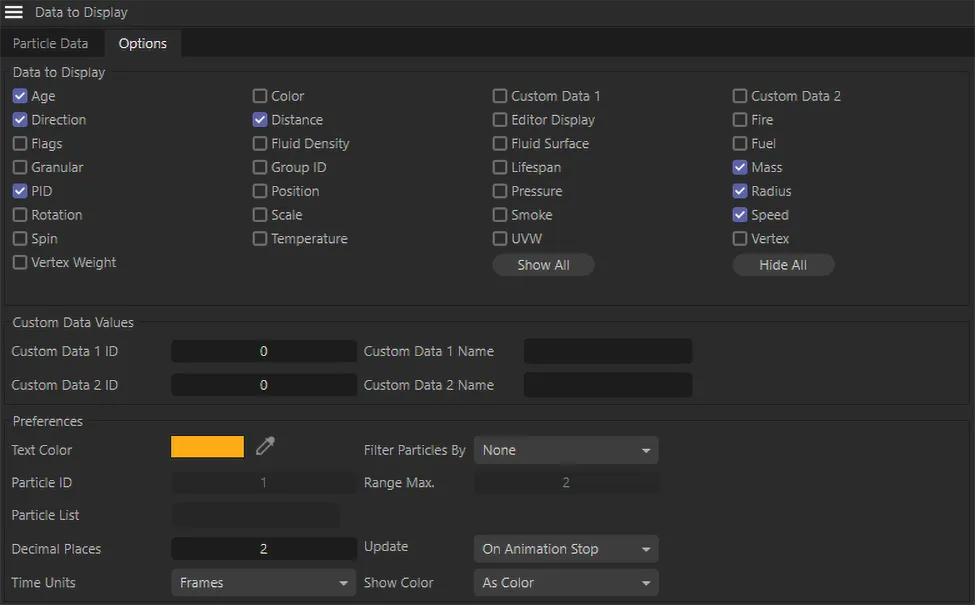Image resolution: width=975 pixels, height=605 pixels.
Task: Select the Options tab
Action: (x=142, y=44)
